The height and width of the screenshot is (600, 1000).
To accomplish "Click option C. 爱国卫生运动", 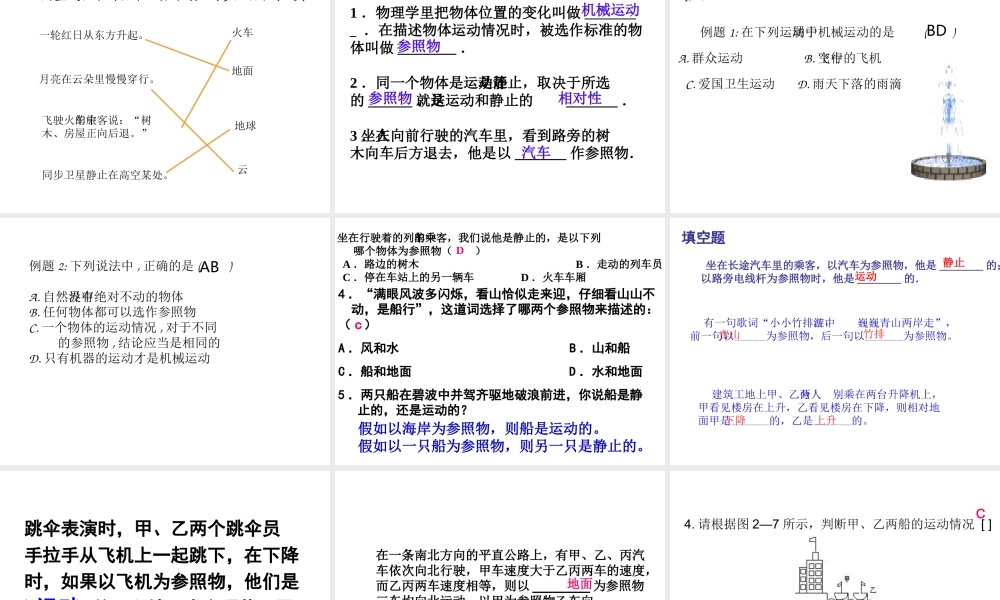I will (730, 84).
